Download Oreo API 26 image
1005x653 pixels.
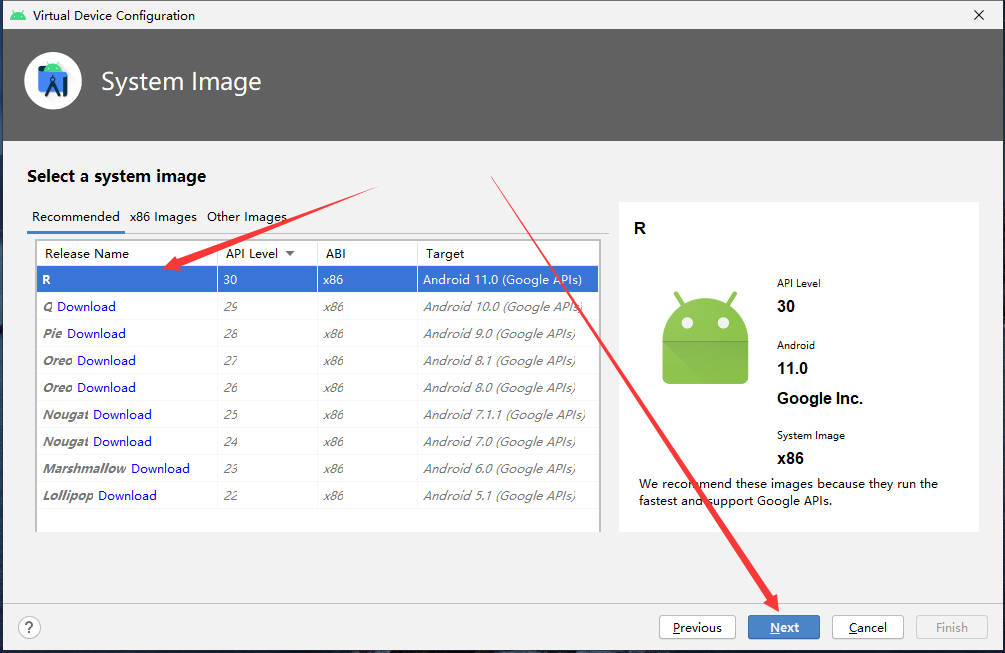click(106, 387)
